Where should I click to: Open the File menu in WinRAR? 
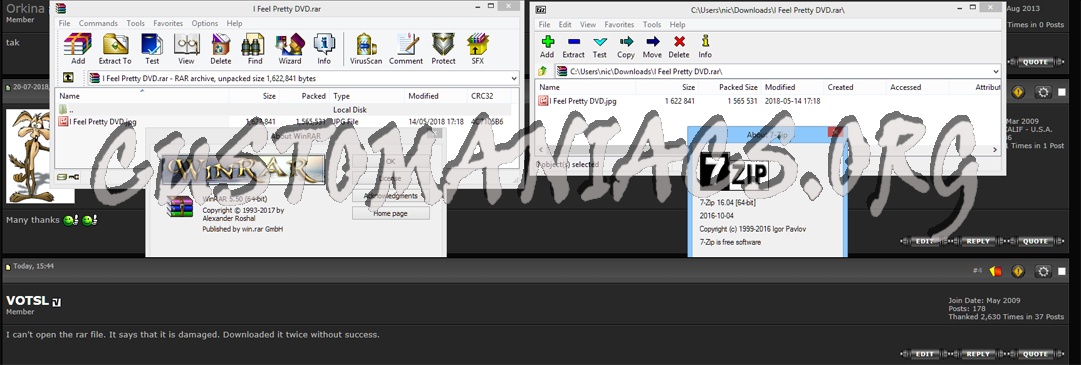point(64,23)
